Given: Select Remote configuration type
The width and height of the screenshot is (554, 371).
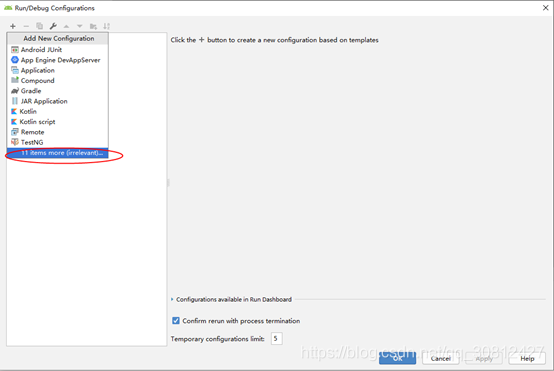Looking at the screenshot, I should (58, 132).
